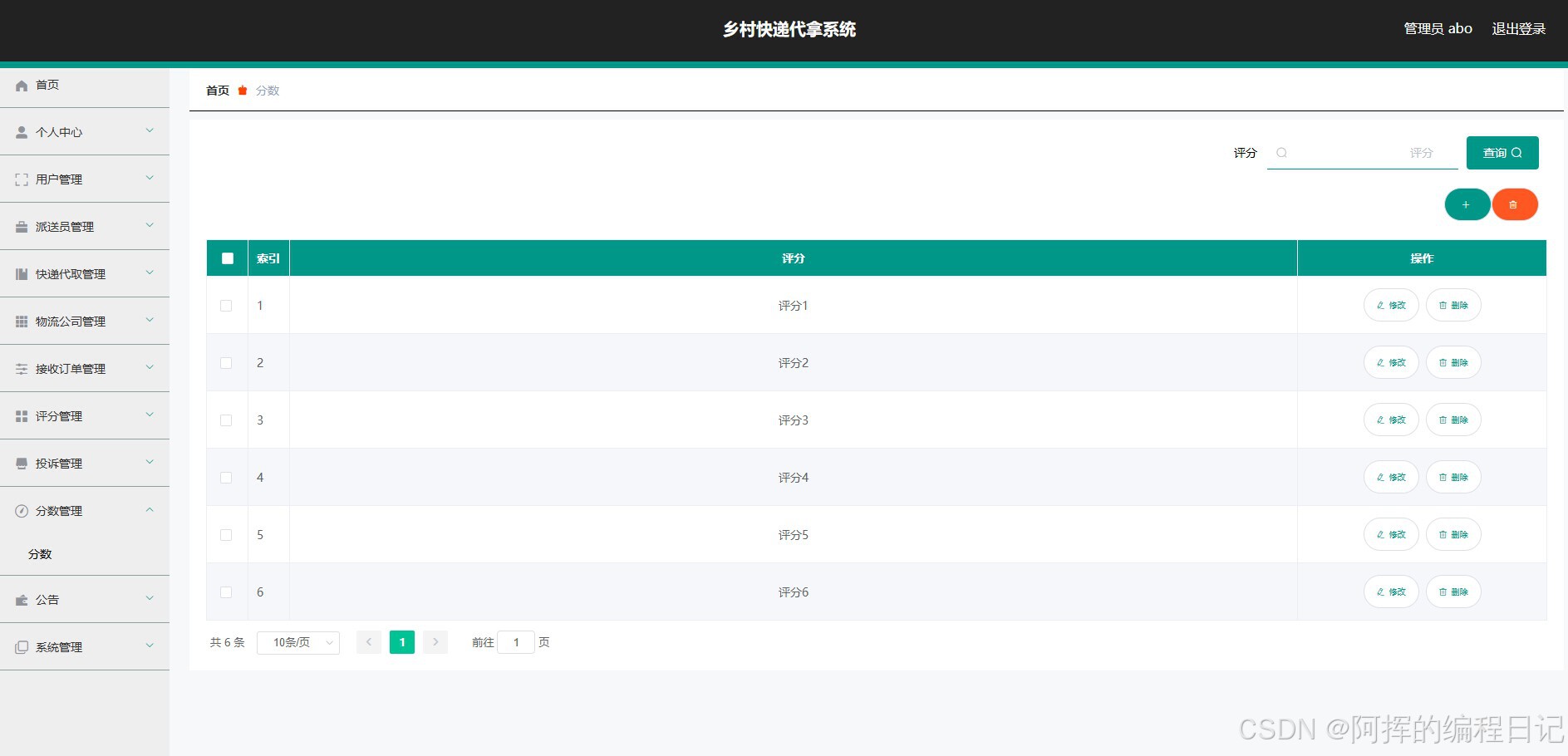Click the 分数 breadcrumb text

[x=268, y=91]
